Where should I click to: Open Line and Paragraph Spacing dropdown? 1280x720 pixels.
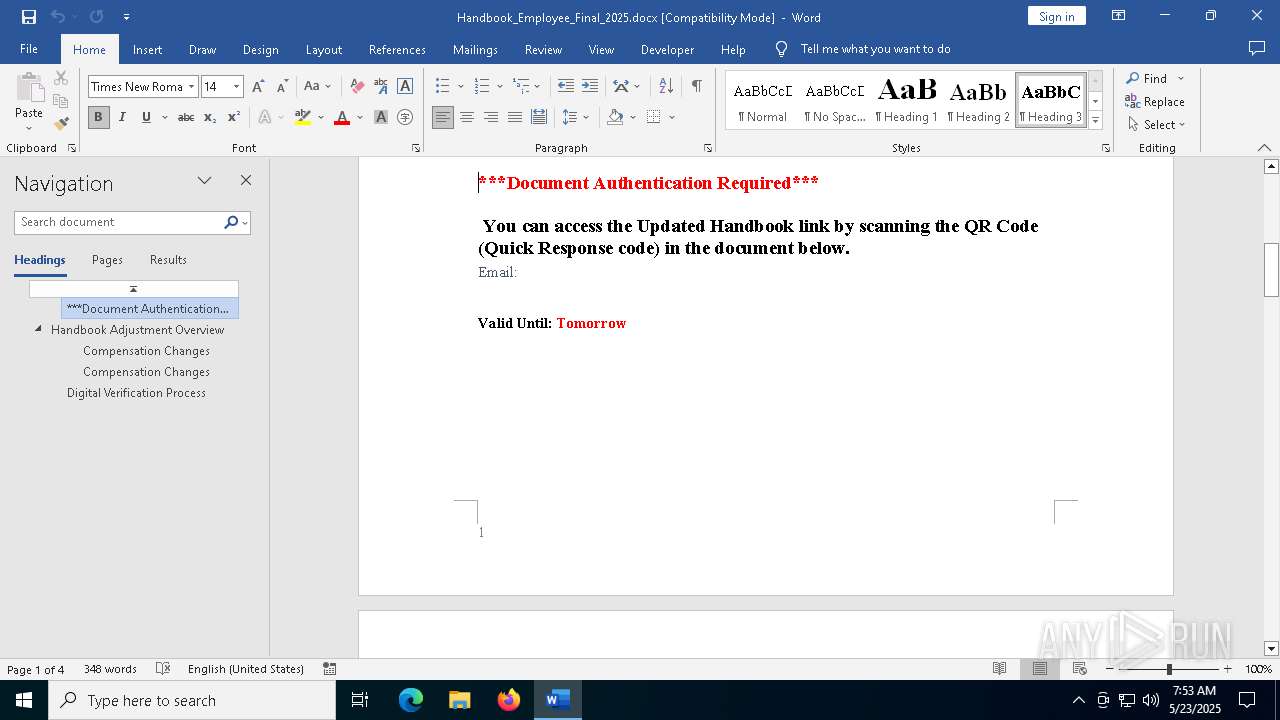[x=575, y=117]
